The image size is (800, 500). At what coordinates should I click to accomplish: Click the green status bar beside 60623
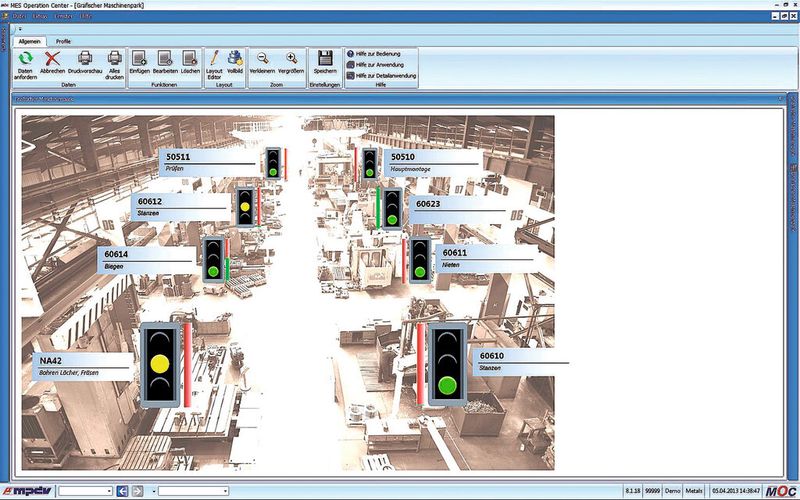[378, 208]
